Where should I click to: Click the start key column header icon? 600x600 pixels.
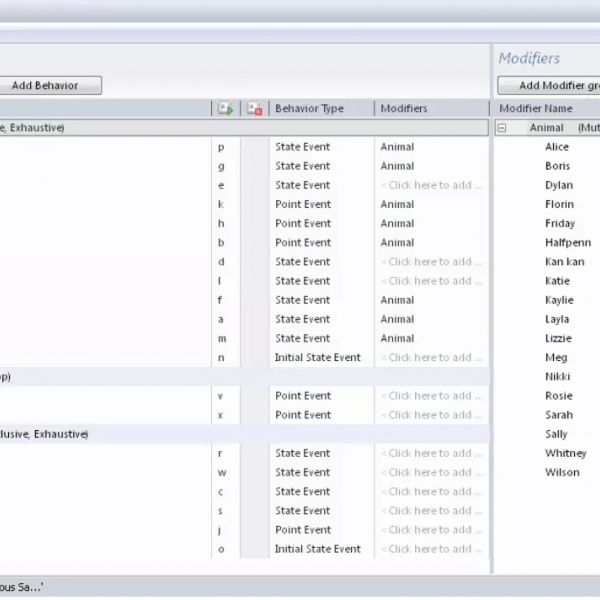[x=226, y=108]
